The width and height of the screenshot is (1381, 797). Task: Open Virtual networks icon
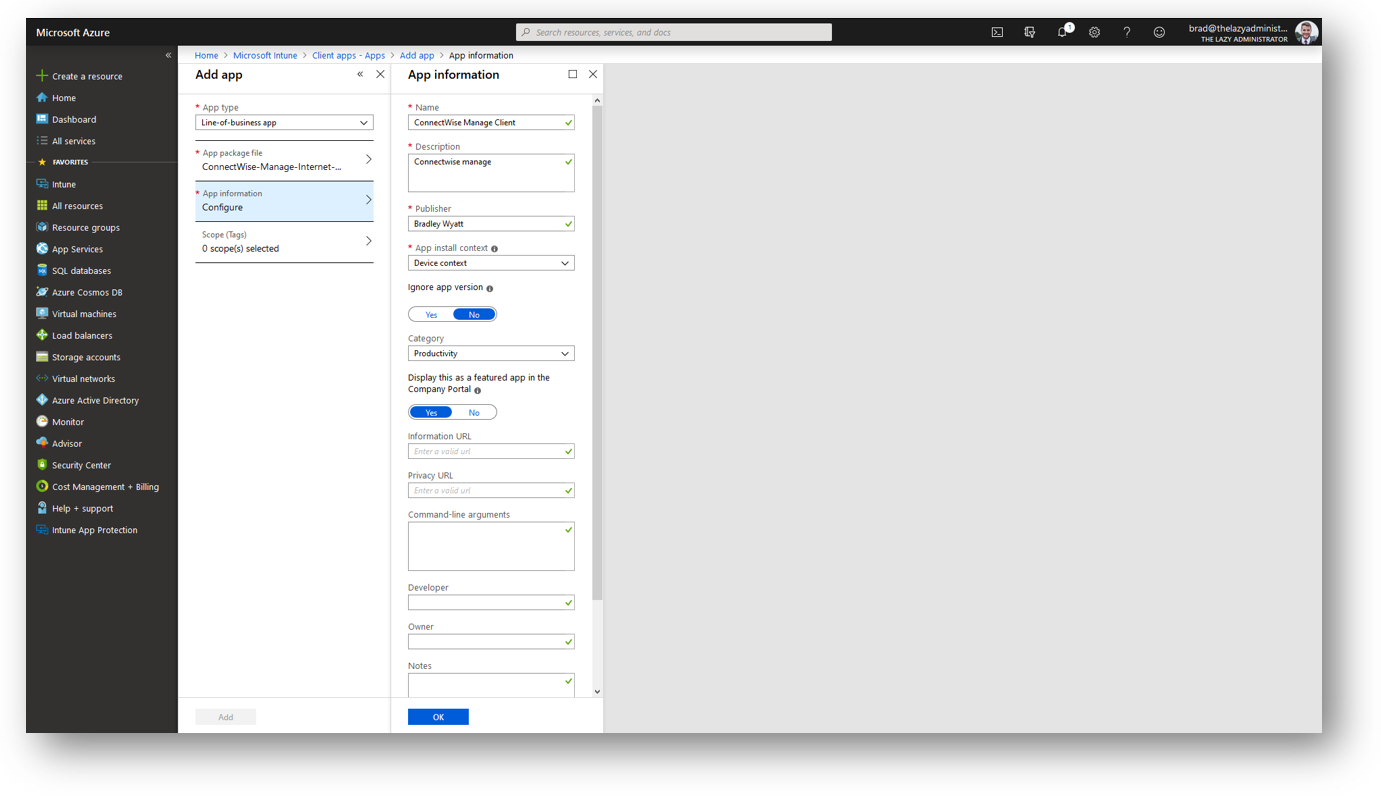[x=42, y=379]
